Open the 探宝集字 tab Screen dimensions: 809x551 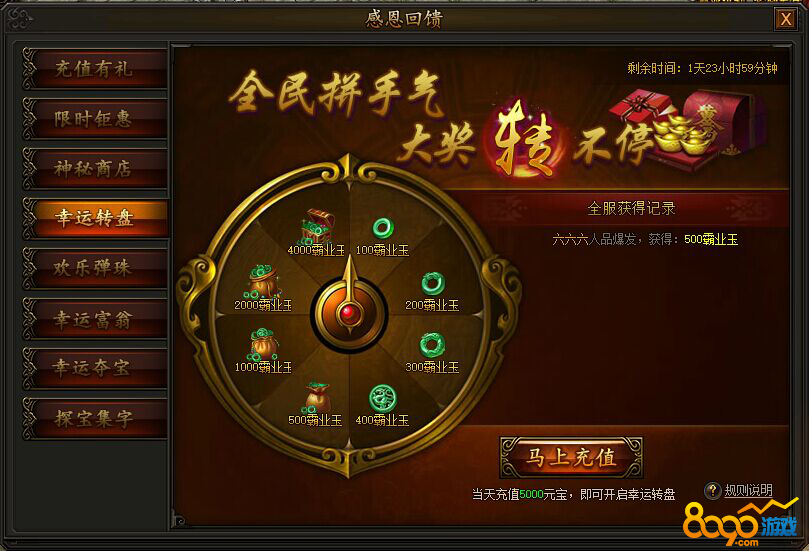tap(95, 418)
